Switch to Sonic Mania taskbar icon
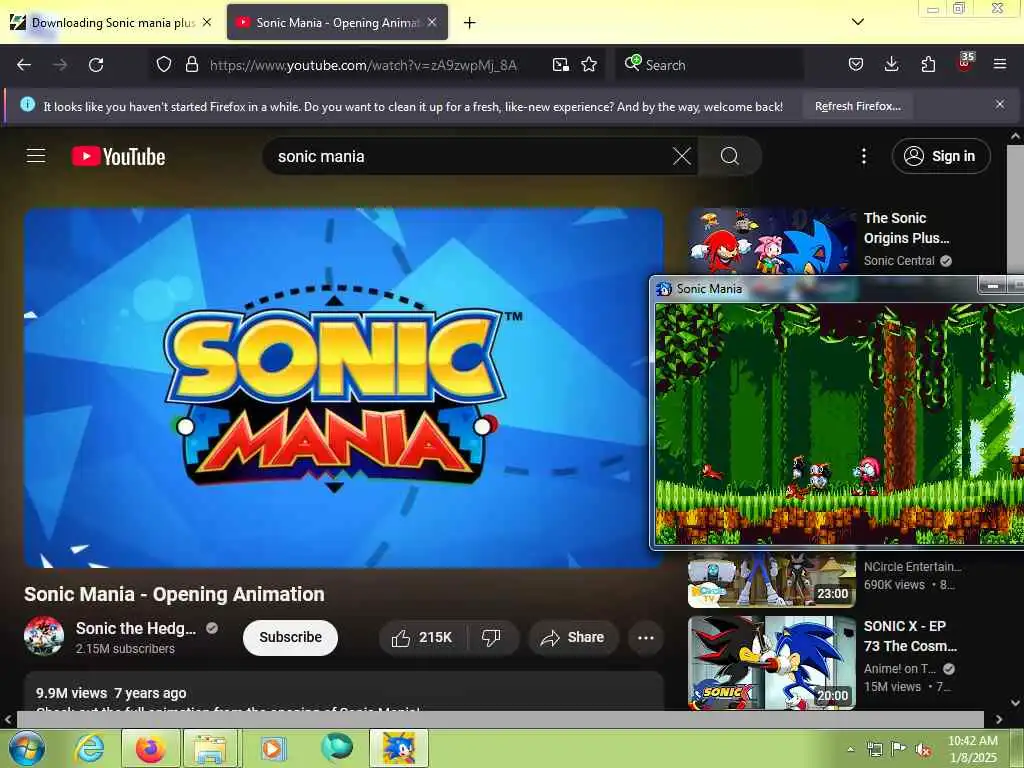This screenshot has width=1024, height=768. (x=399, y=748)
